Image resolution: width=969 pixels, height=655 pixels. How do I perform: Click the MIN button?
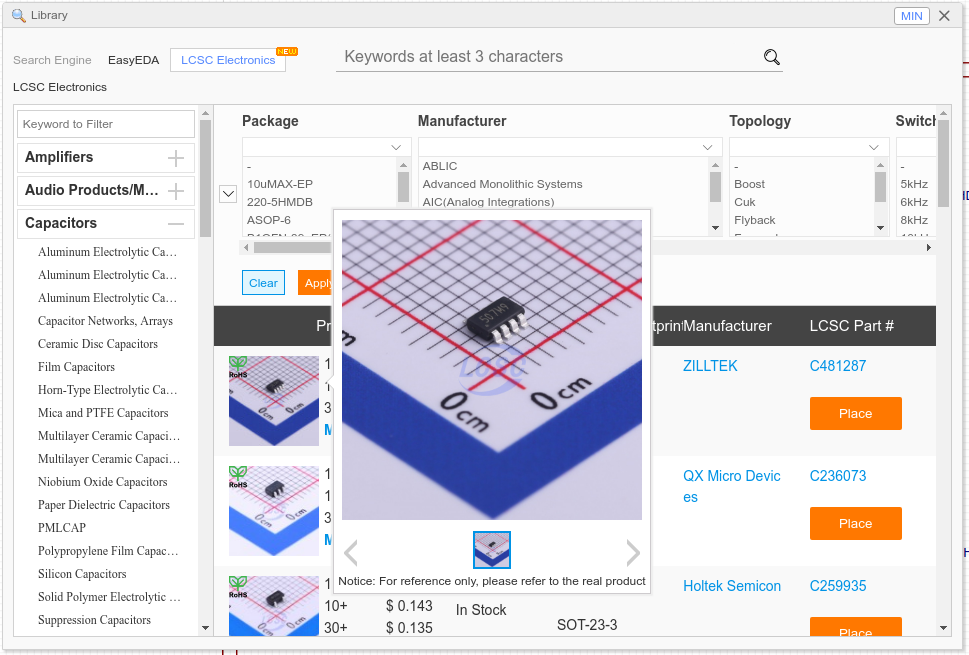coord(912,16)
